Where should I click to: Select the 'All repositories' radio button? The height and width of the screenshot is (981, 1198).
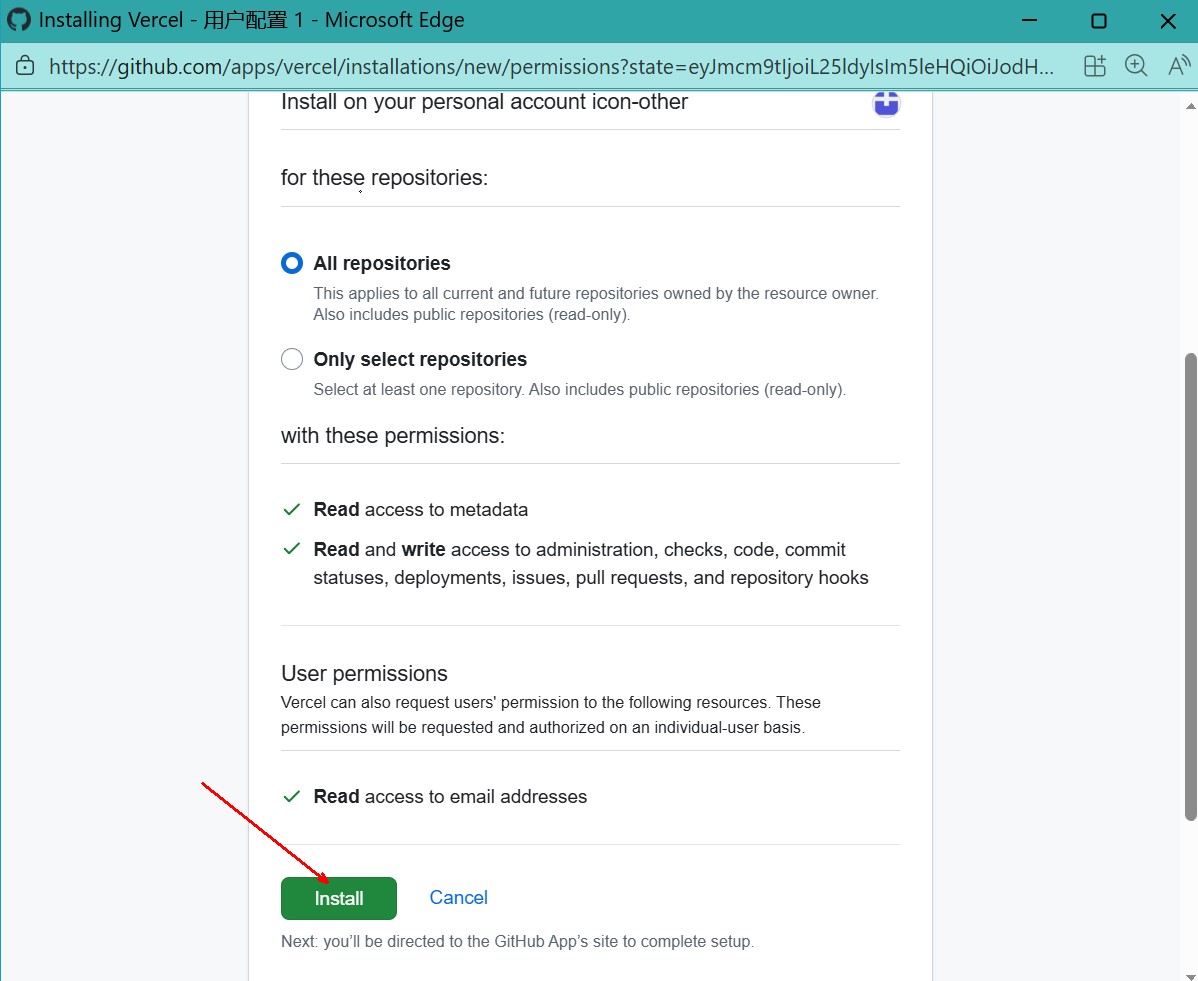pyautogui.click(x=291, y=263)
